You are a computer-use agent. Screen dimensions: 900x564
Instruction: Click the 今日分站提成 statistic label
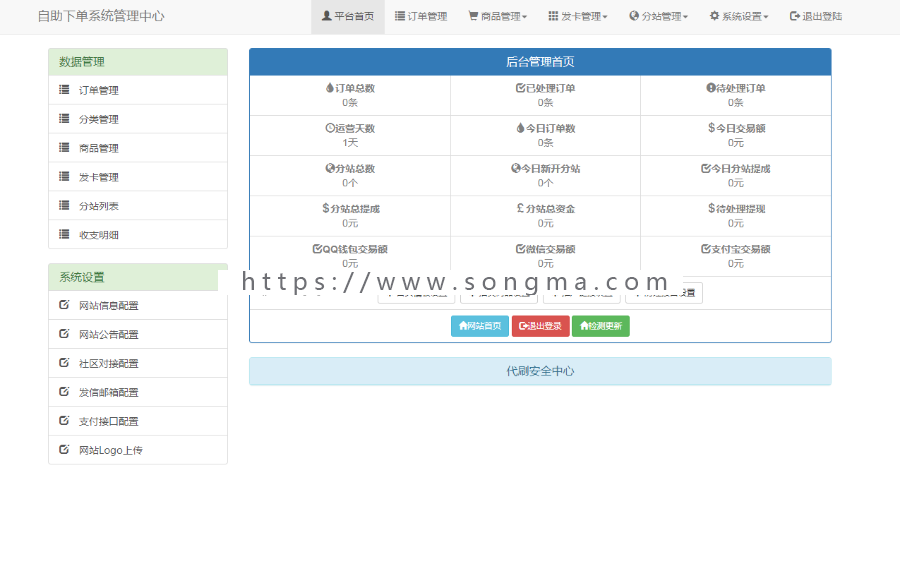pyautogui.click(x=741, y=169)
